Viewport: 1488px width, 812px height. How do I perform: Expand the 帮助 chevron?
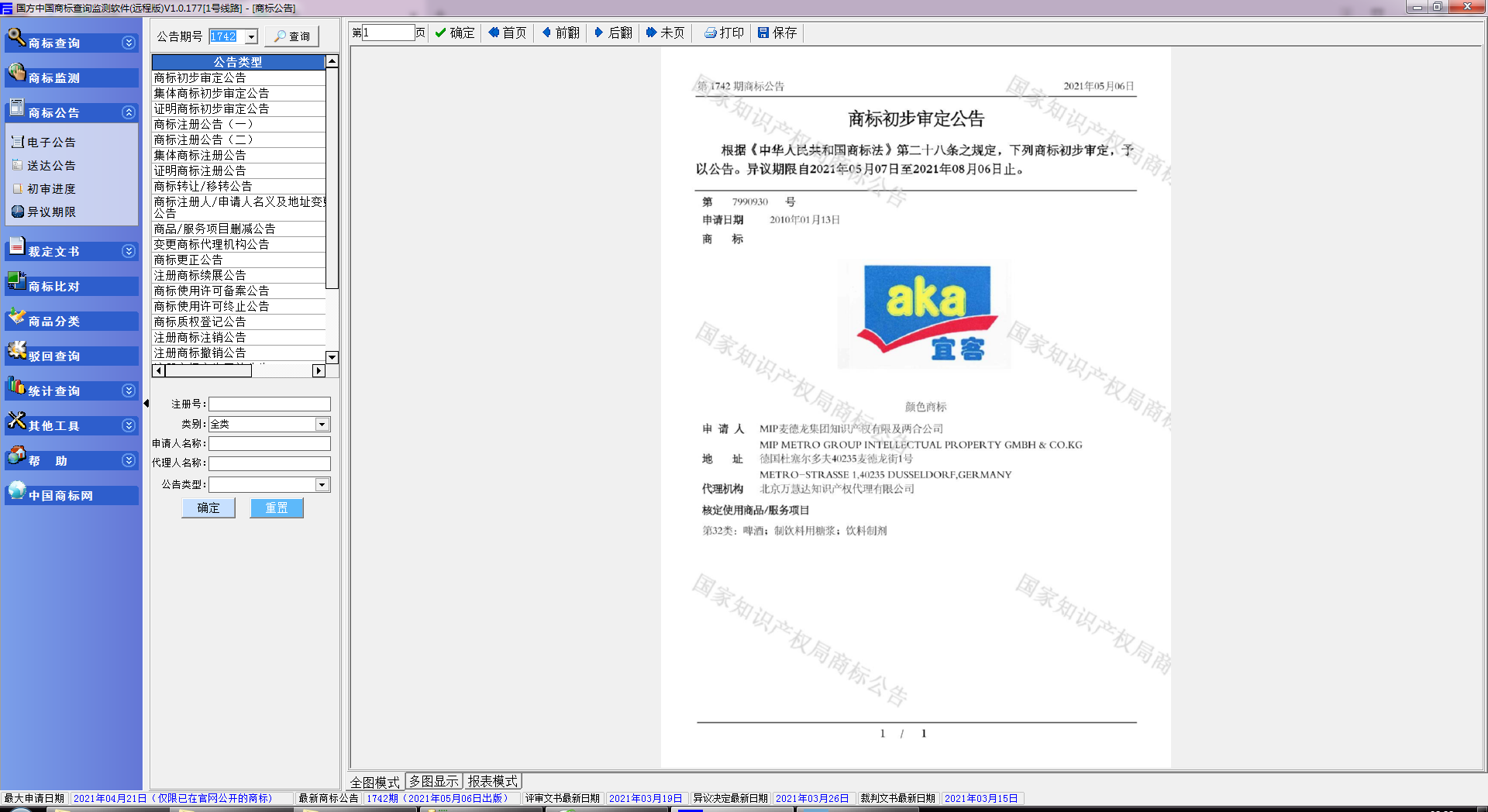(x=129, y=460)
